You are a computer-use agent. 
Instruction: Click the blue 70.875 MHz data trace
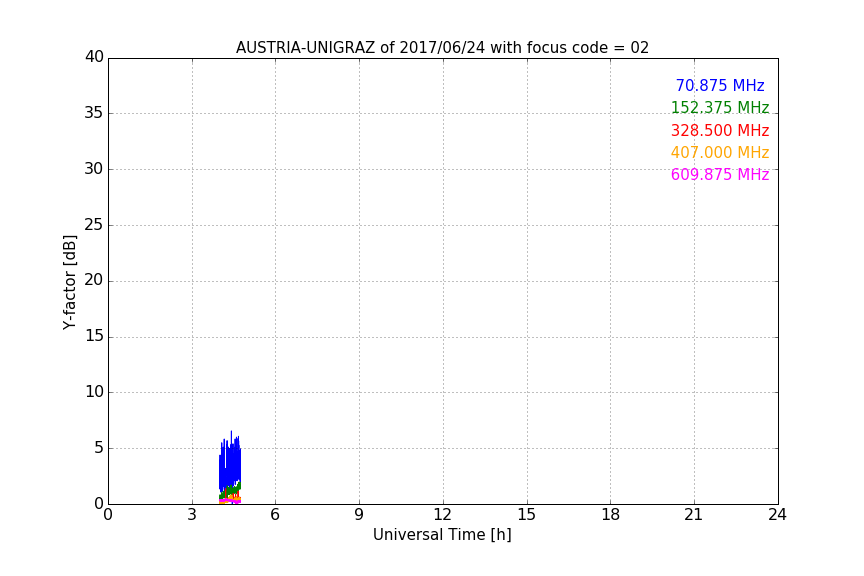(x=230, y=463)
